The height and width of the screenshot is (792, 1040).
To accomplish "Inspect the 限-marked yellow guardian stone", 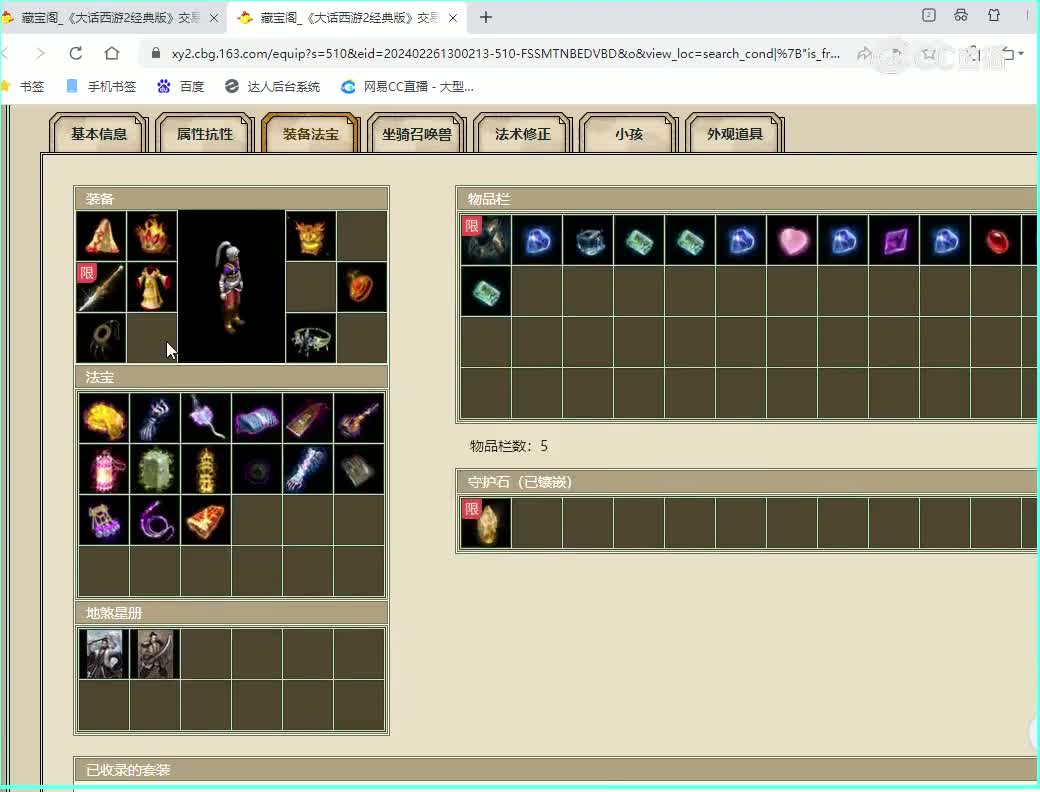I will (486, 523).
